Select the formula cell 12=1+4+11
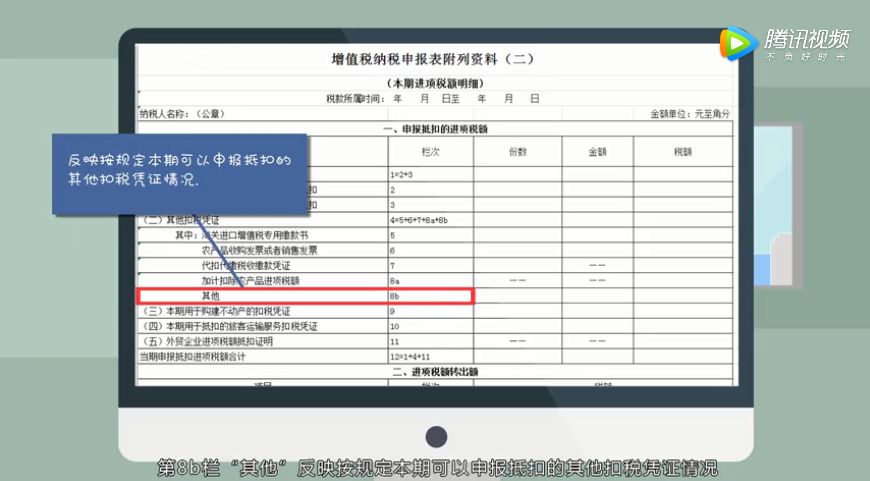 pos(431,357)
